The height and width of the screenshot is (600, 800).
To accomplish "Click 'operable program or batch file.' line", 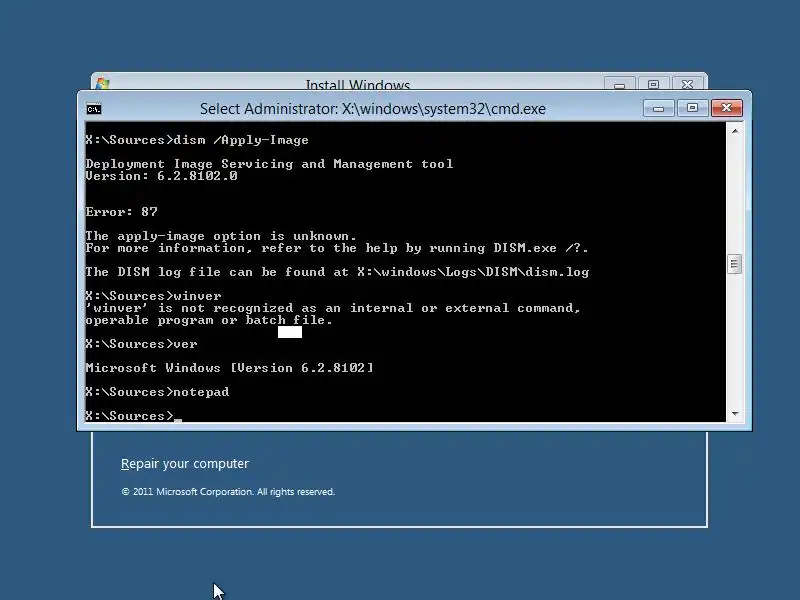I will click(209, 320).
